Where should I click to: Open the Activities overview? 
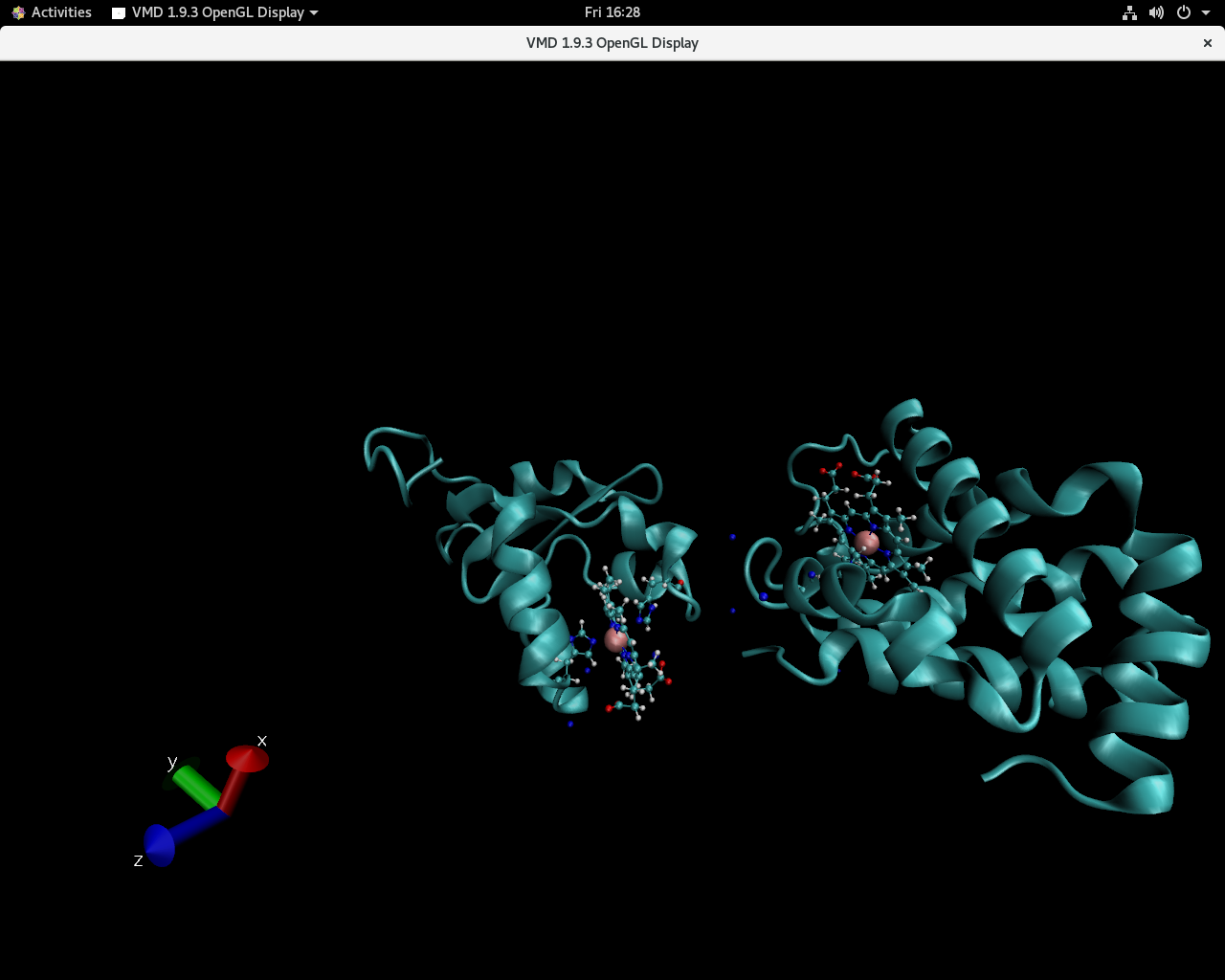click(x=52, y=12)
